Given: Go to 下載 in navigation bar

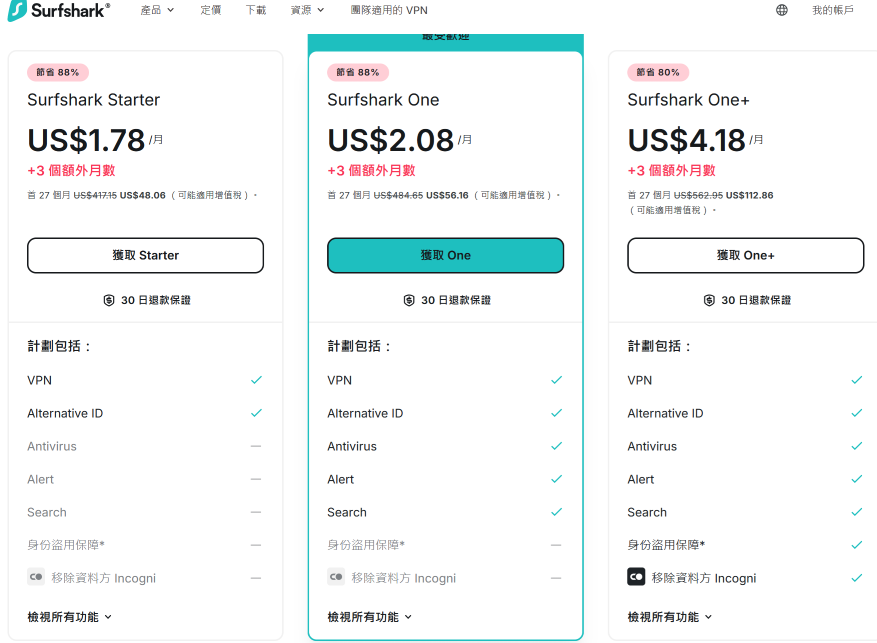Looking at the screenshot, I should coord(256,10).
